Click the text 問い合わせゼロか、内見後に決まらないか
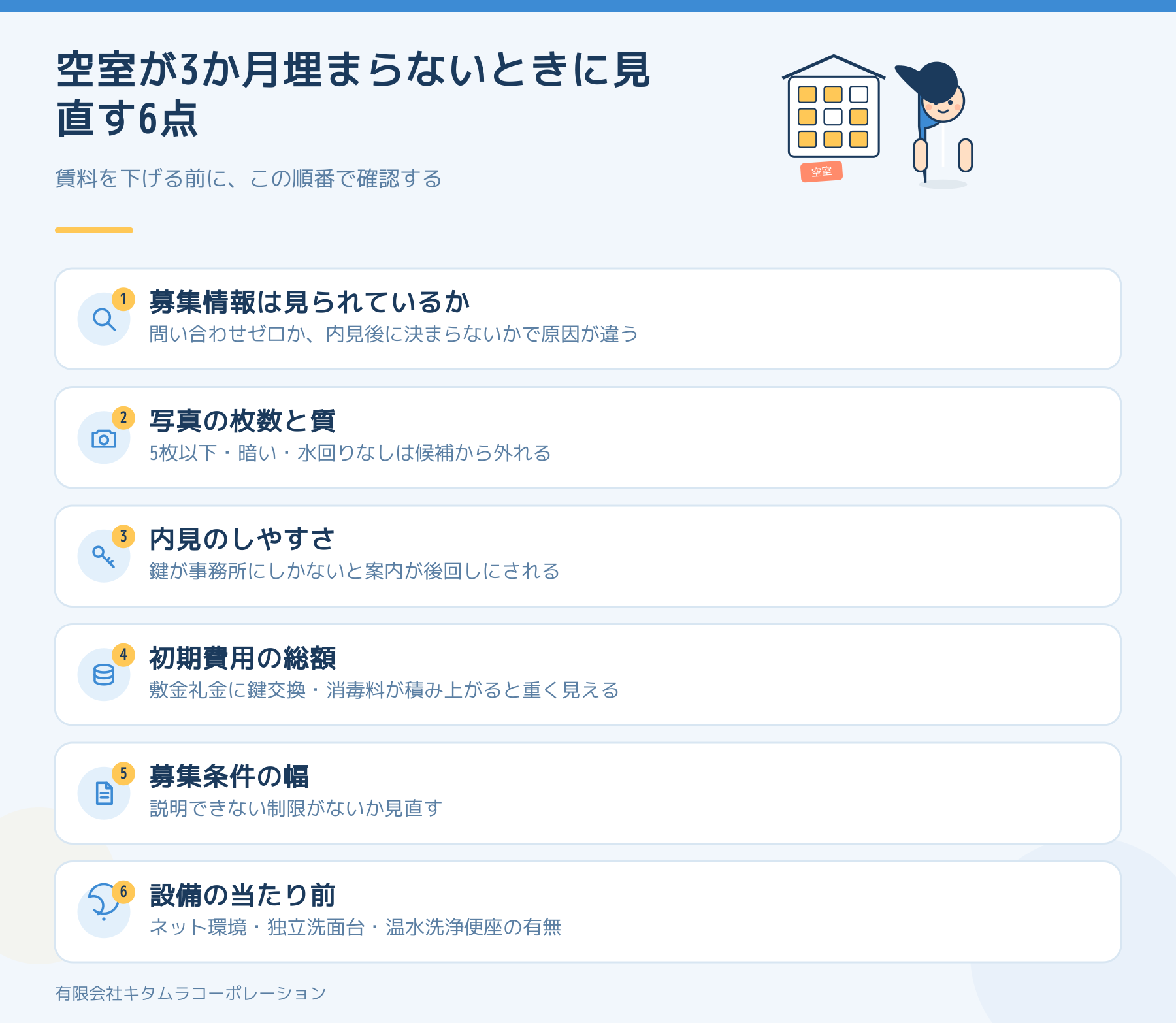This screenshot has width=1176, height=1023. point(335,334)
